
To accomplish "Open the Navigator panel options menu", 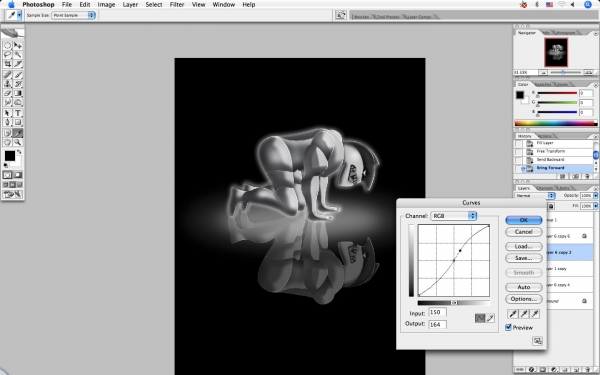I will (x=595, y=34).
